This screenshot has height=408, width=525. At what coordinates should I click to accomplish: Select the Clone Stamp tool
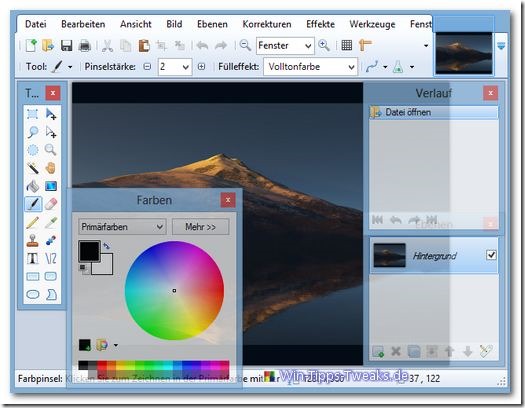[x=32, y=240]
